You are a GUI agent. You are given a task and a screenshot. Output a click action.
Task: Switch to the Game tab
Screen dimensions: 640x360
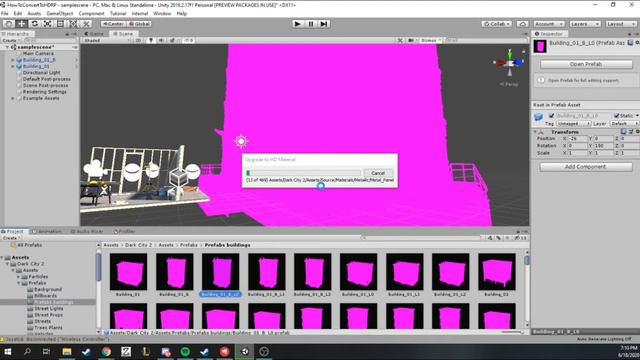click(94, 34)
